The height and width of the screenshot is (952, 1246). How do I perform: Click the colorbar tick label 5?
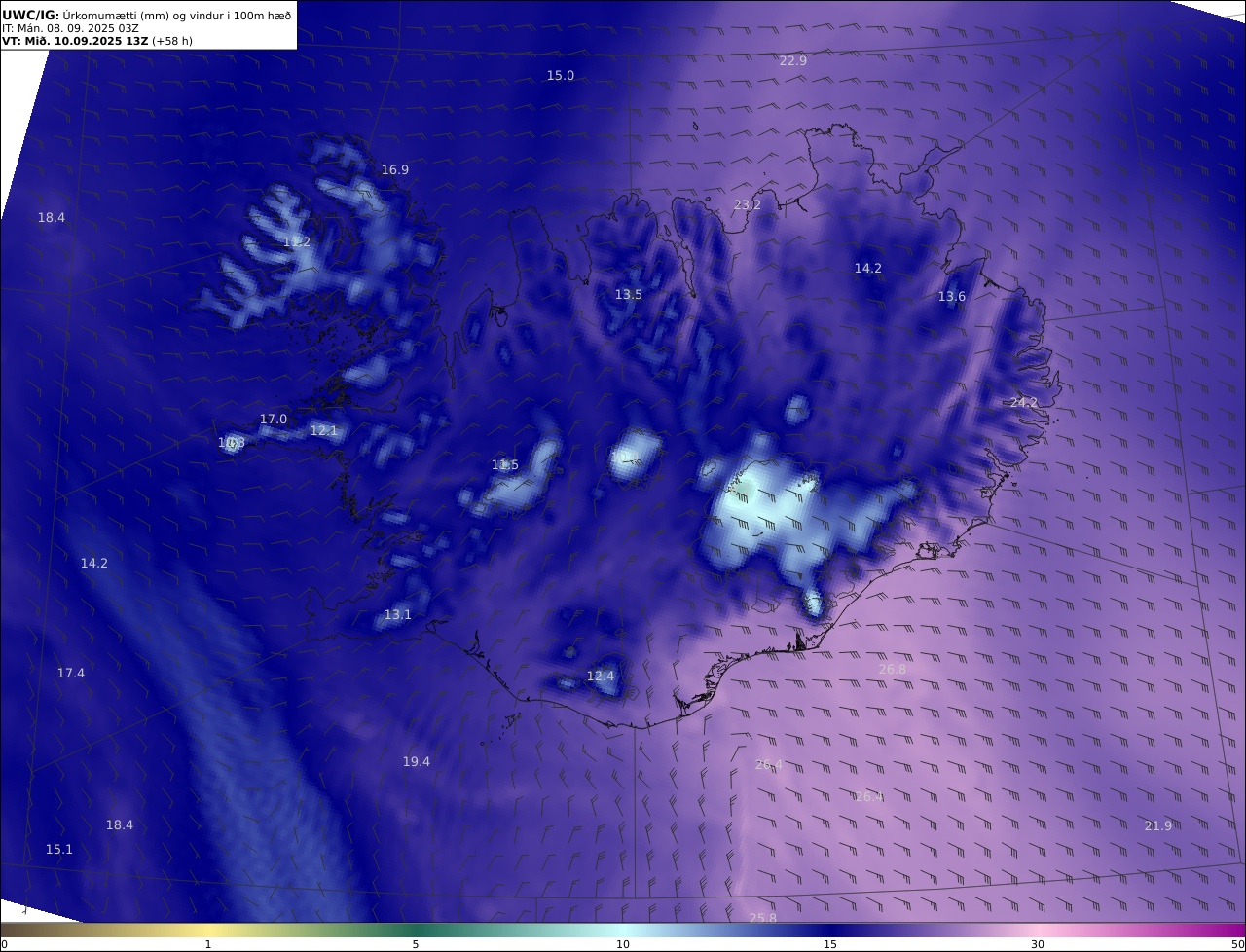(416, 944)
